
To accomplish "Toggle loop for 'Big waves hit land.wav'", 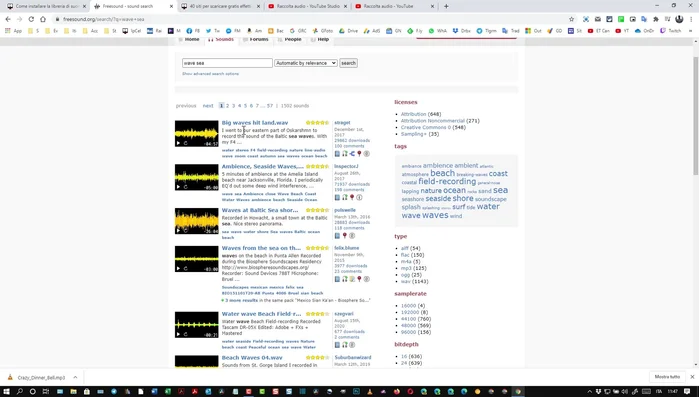I will 185,143.
